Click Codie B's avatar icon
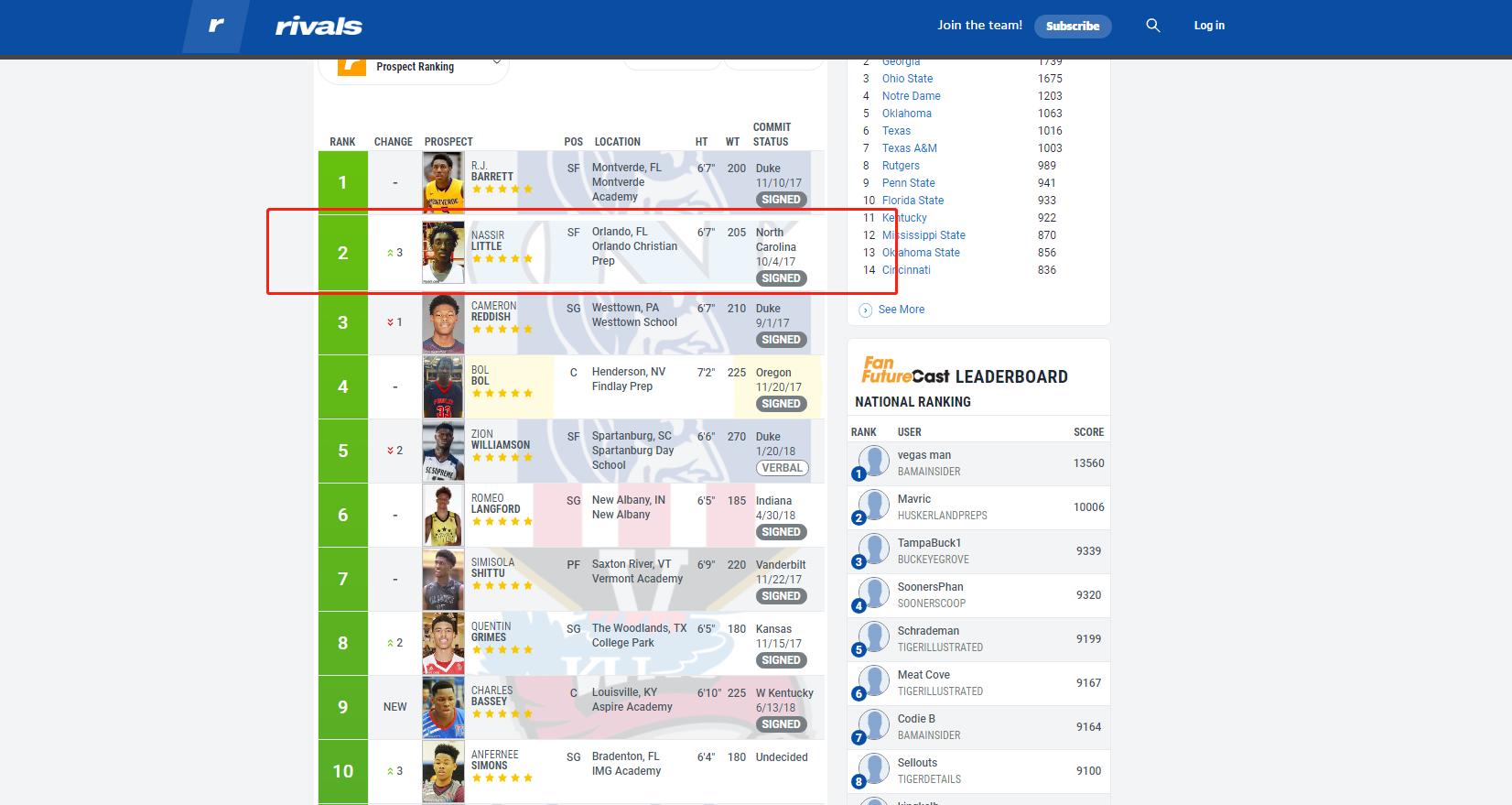Screen dimensions: 1512x805 874,725
